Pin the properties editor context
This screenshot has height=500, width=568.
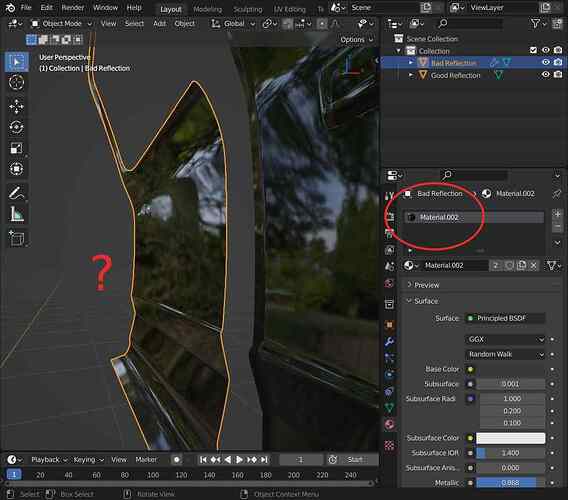click(556, 193)
